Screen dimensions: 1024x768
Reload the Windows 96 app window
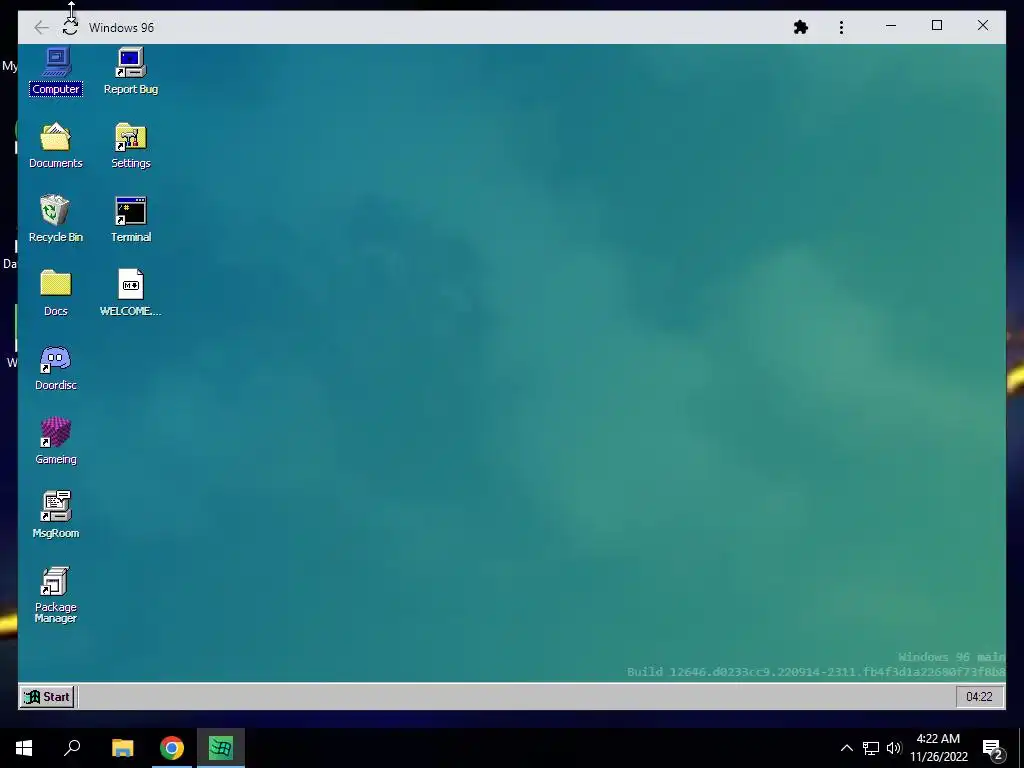tap(70, 27)
